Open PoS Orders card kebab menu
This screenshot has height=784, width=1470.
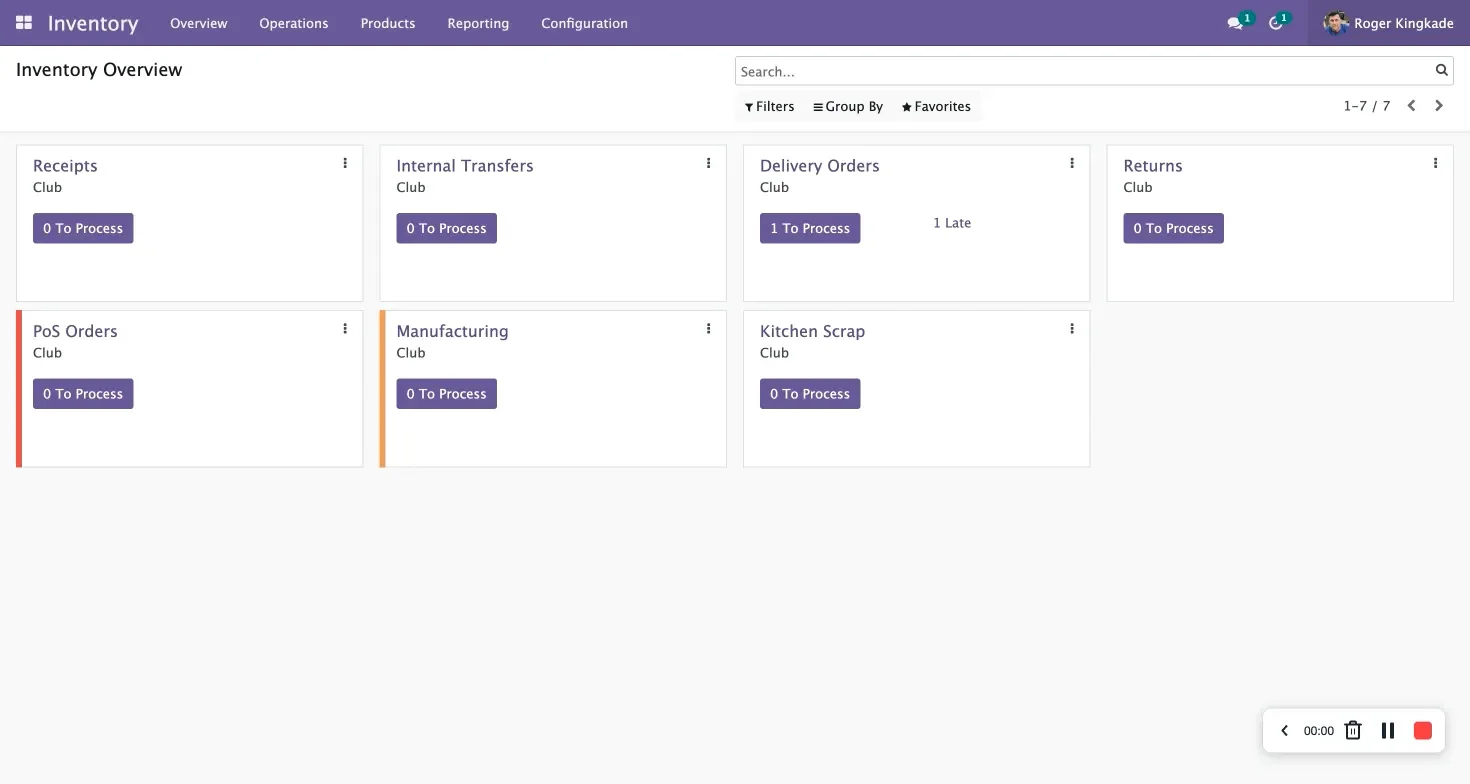point(345,328)
